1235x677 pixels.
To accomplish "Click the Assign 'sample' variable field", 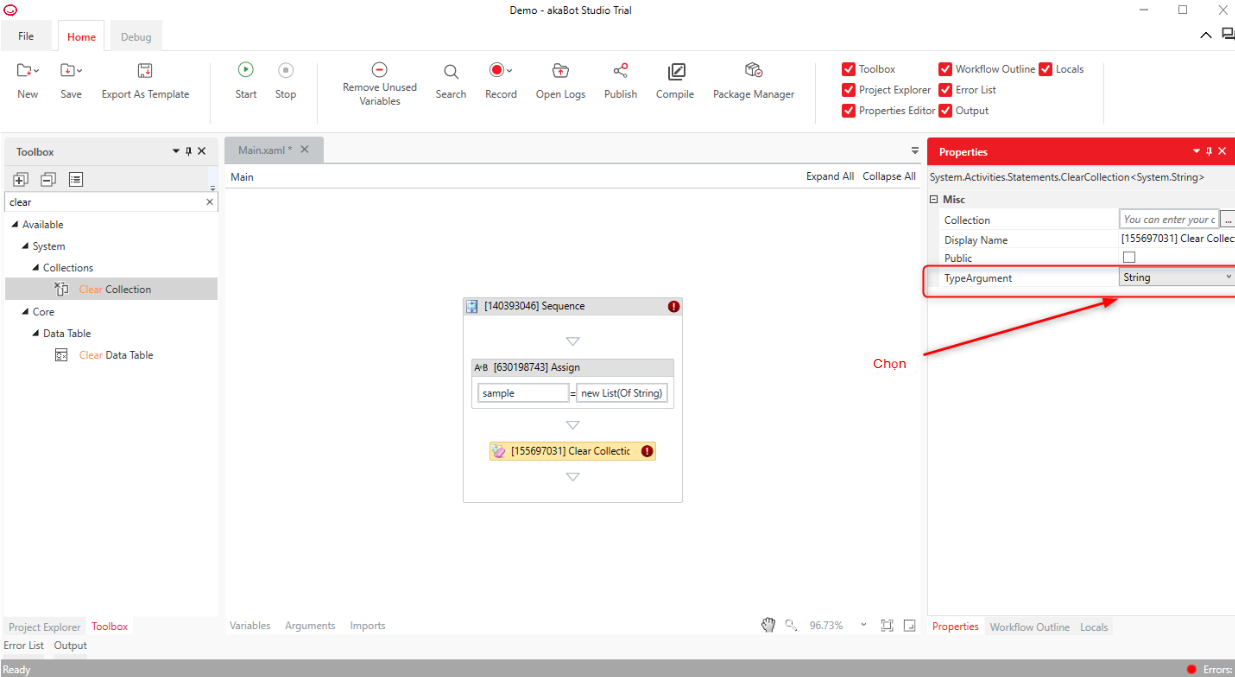I will tap(523, 393).
